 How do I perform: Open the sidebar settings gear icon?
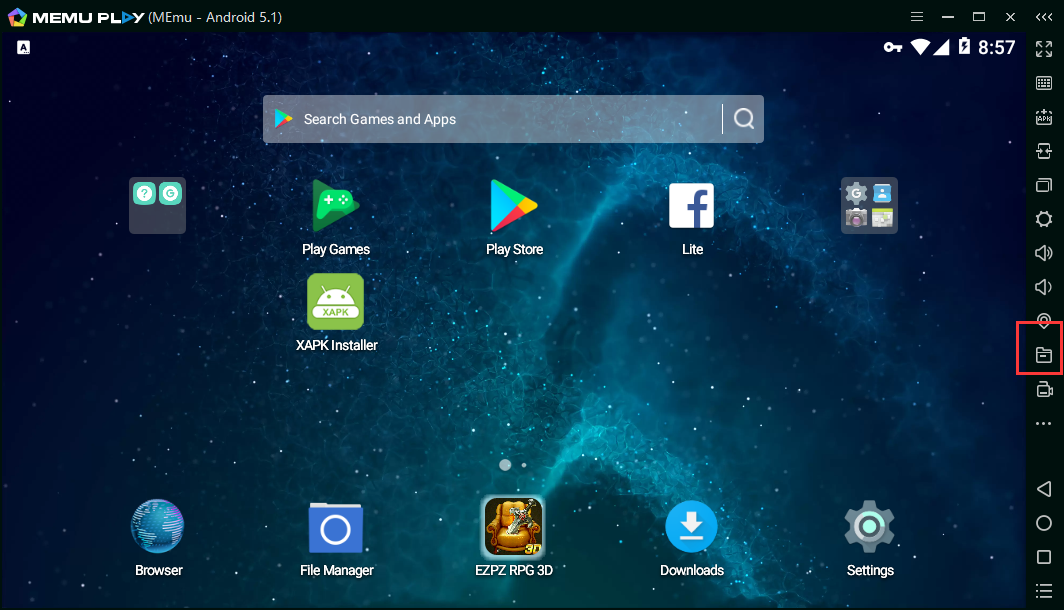tap(1043, 219)
